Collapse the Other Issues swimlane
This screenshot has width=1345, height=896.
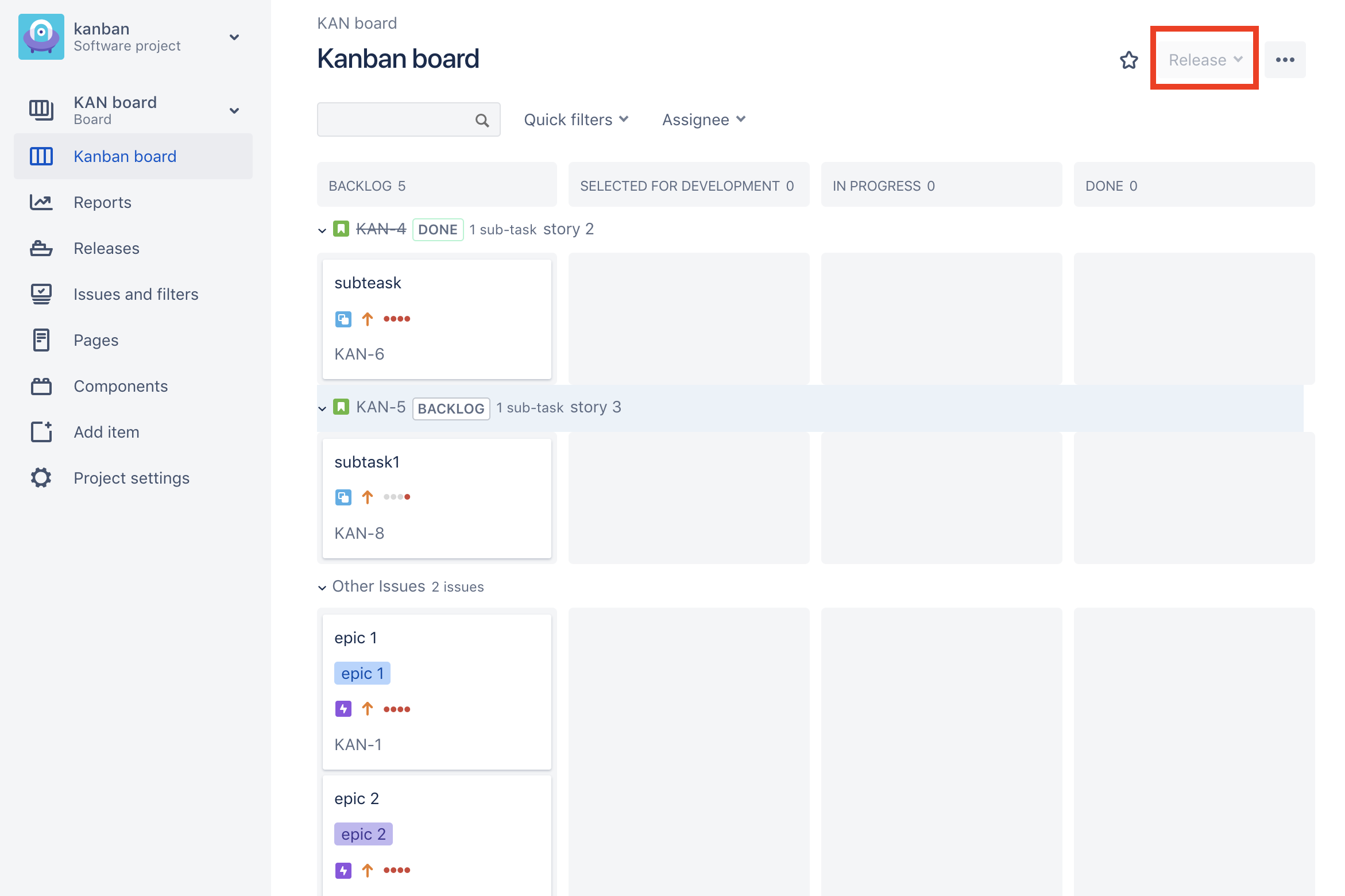(322, 588)
